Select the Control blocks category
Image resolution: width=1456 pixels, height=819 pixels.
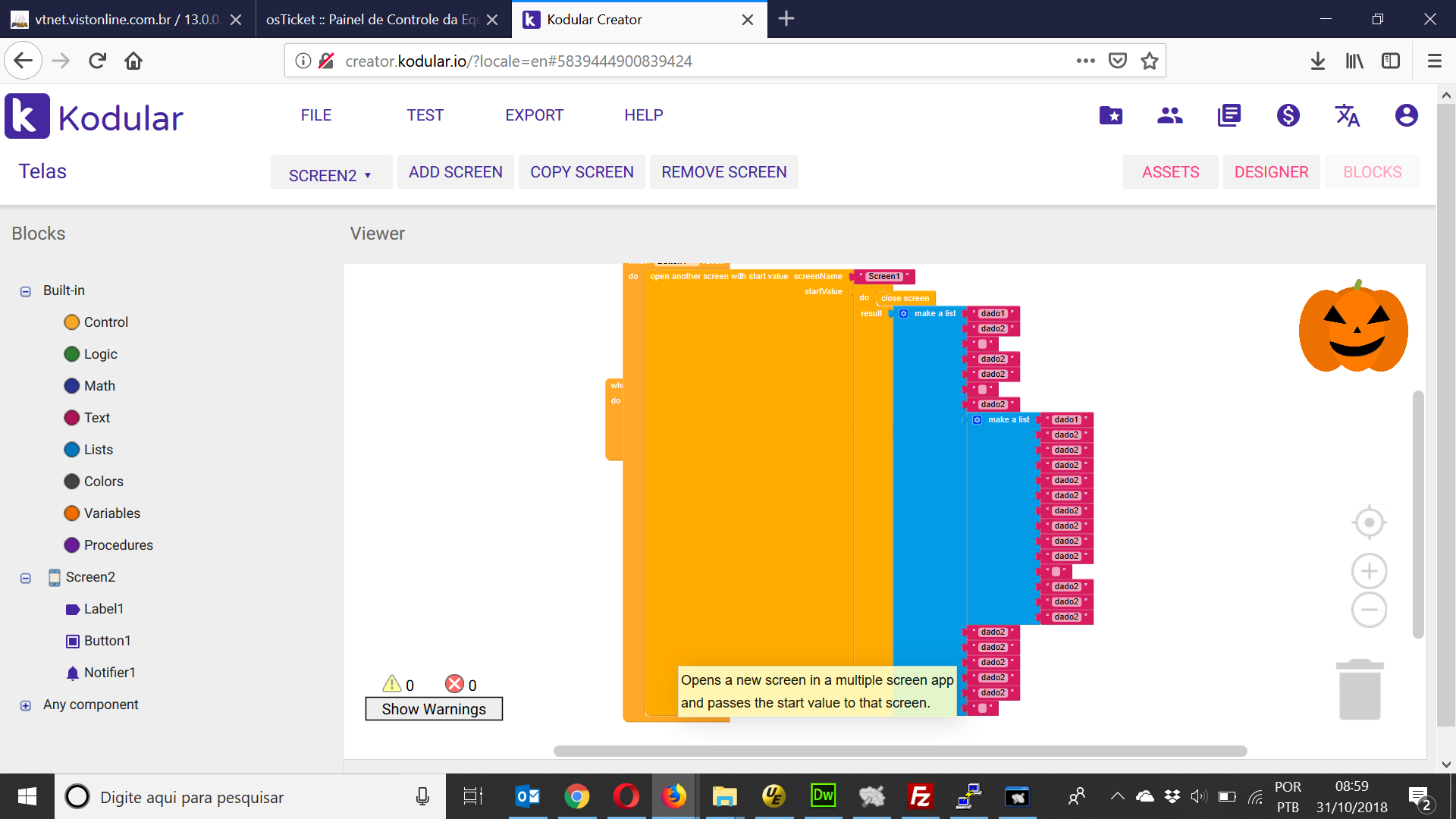[97, 322]
